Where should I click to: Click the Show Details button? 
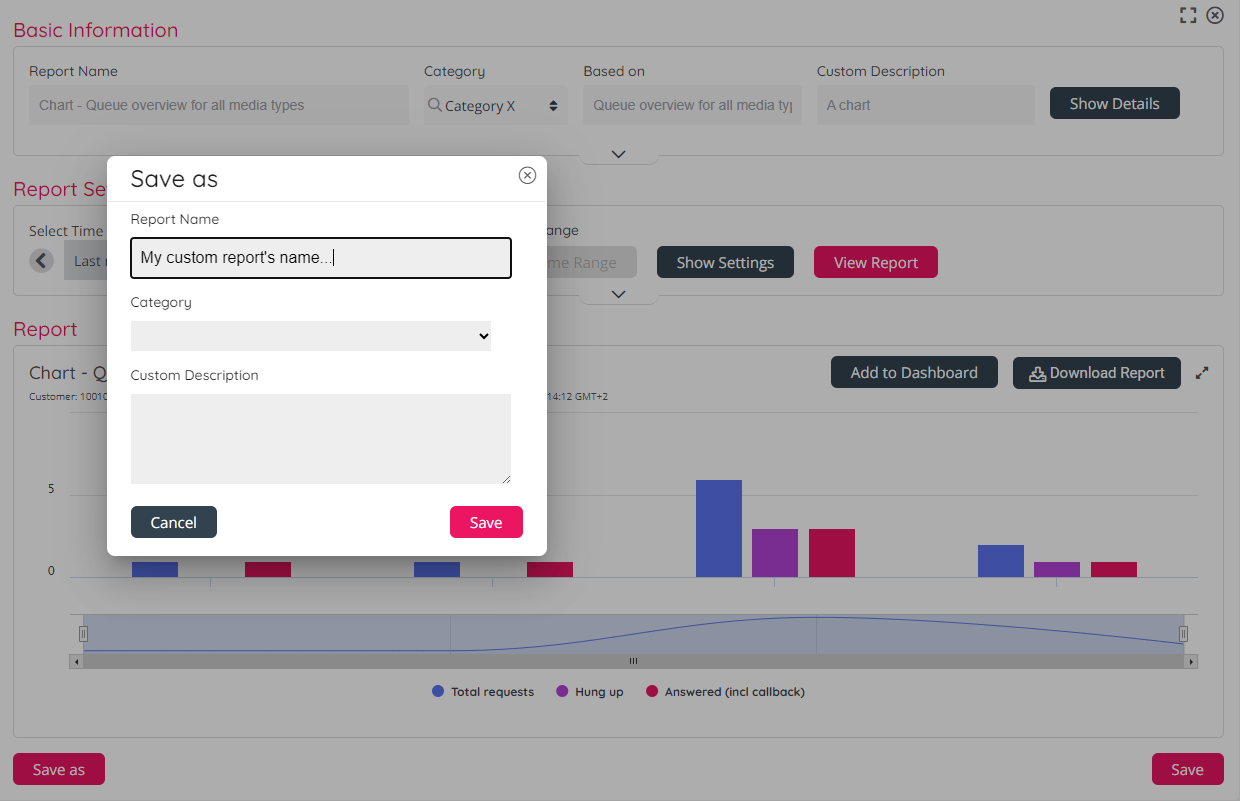1114,104
